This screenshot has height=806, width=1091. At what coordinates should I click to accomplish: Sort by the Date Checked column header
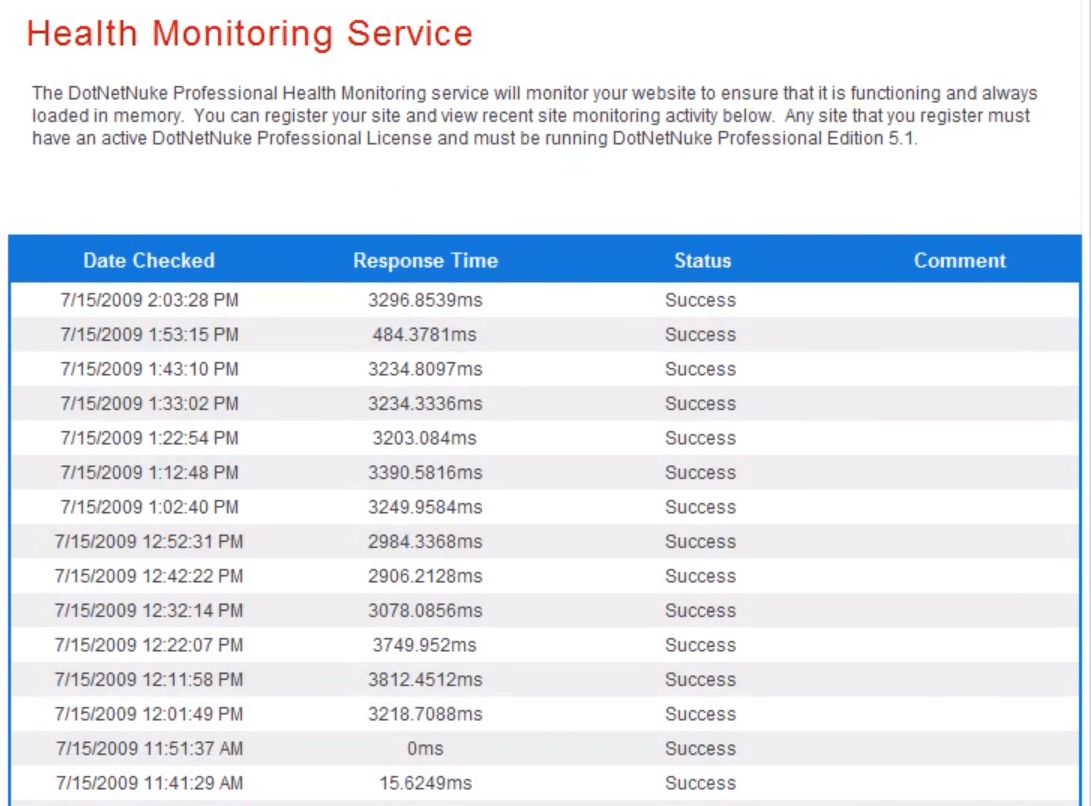pyautogui.click(x=148, y=260)
